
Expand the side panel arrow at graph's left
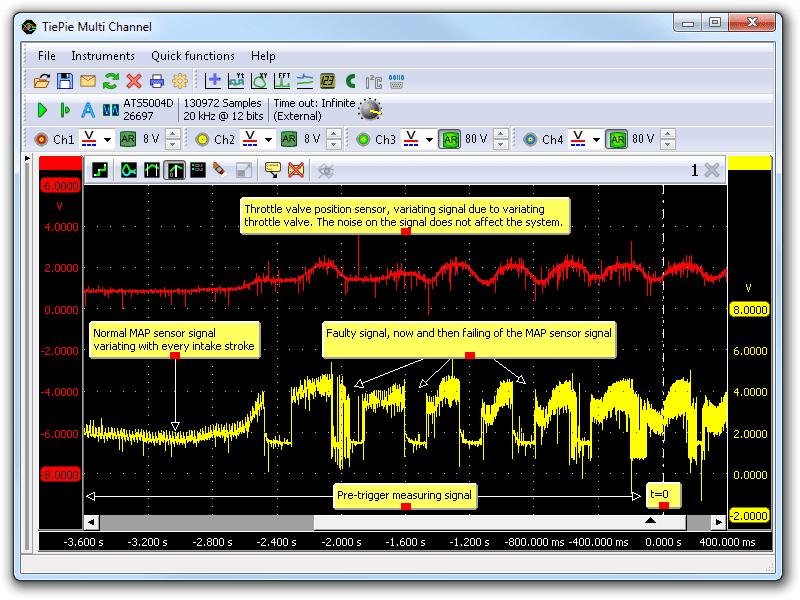tap(27, 159)
